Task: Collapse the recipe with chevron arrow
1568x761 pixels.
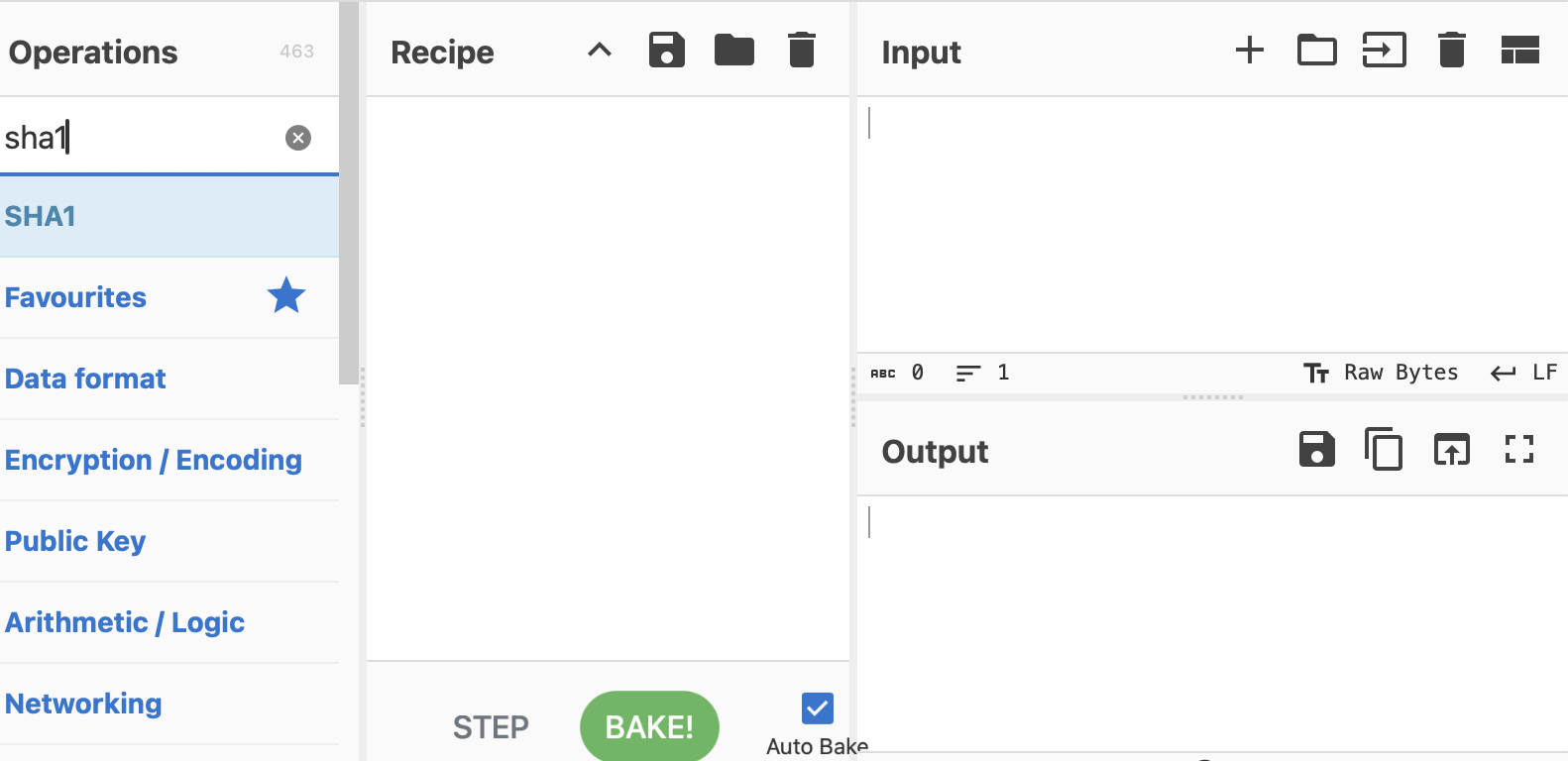Action: click(600, 50)
